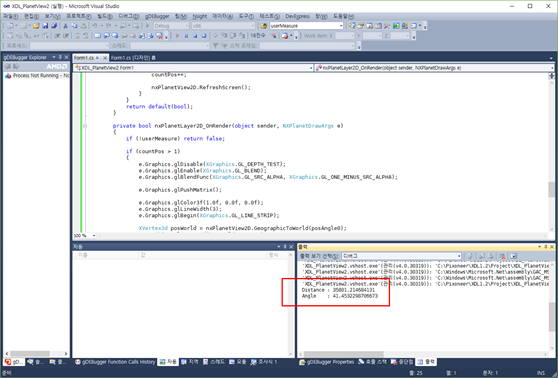Switch to 중단점 tab

tap(402, 362)
